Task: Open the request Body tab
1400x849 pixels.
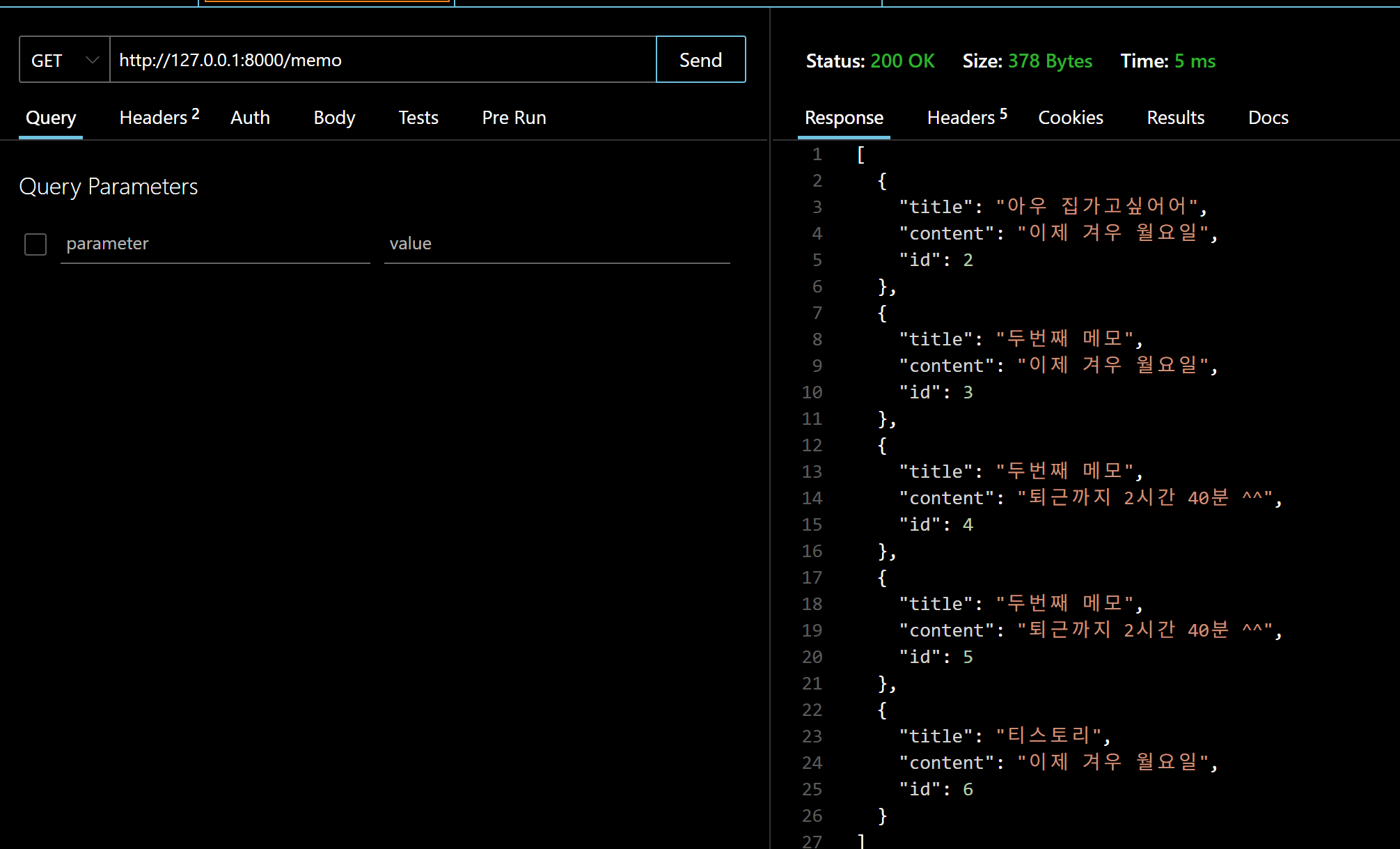Action: point(334,118)
